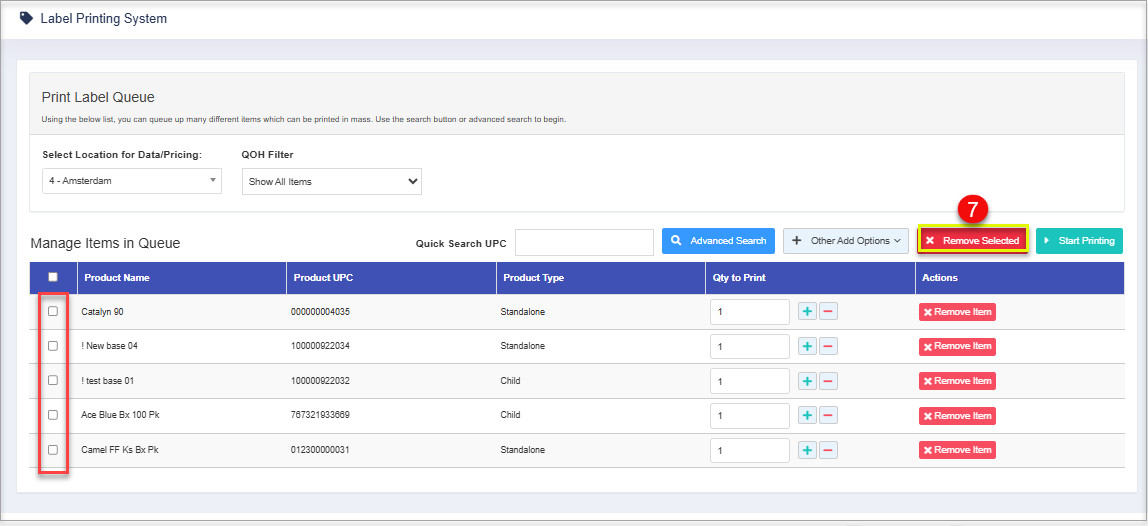Screen dimensions: 1148x526
Task: Increase quantity for ! New base 04
Action: 807,346
